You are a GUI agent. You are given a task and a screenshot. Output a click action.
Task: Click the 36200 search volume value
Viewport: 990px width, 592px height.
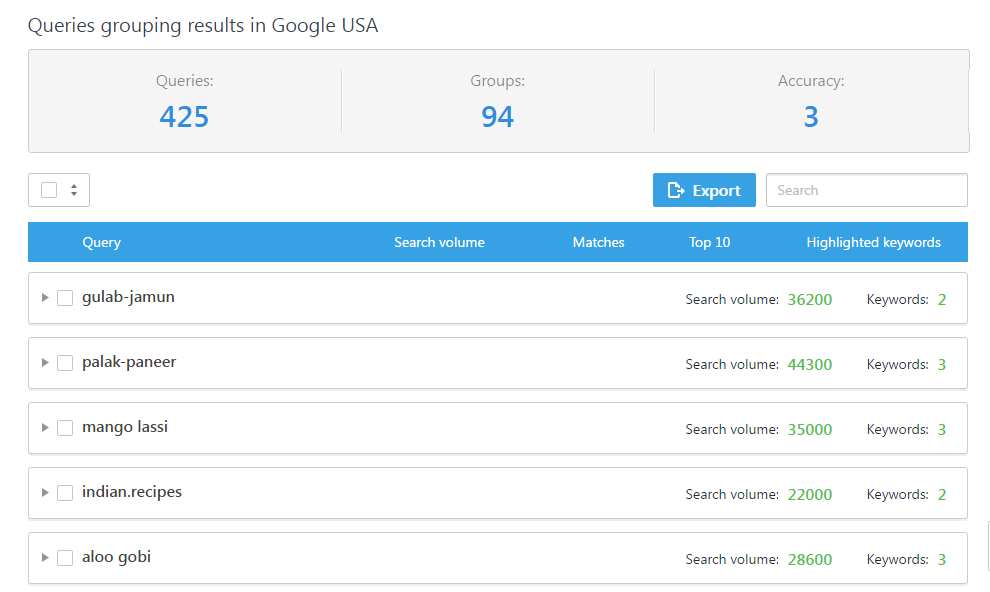(809, 300)
